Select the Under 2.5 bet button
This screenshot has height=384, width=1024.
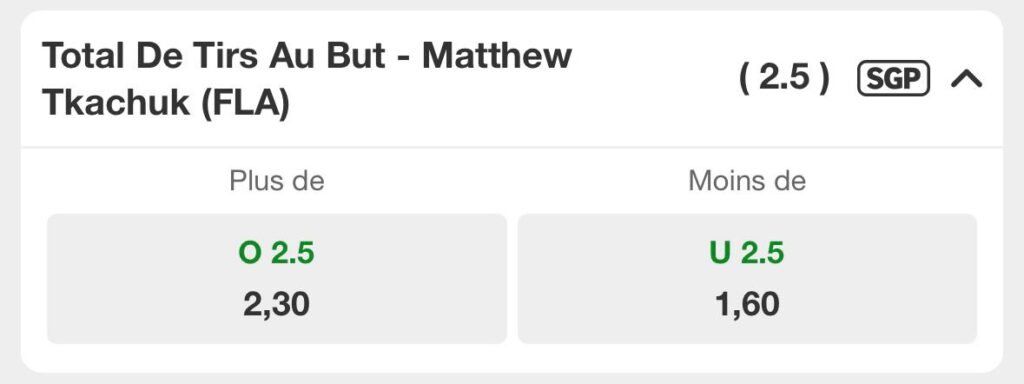747,278
